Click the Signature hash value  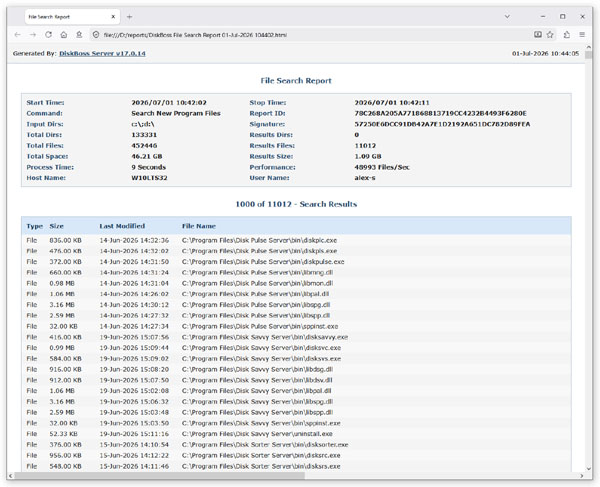(x=442, y=124)
